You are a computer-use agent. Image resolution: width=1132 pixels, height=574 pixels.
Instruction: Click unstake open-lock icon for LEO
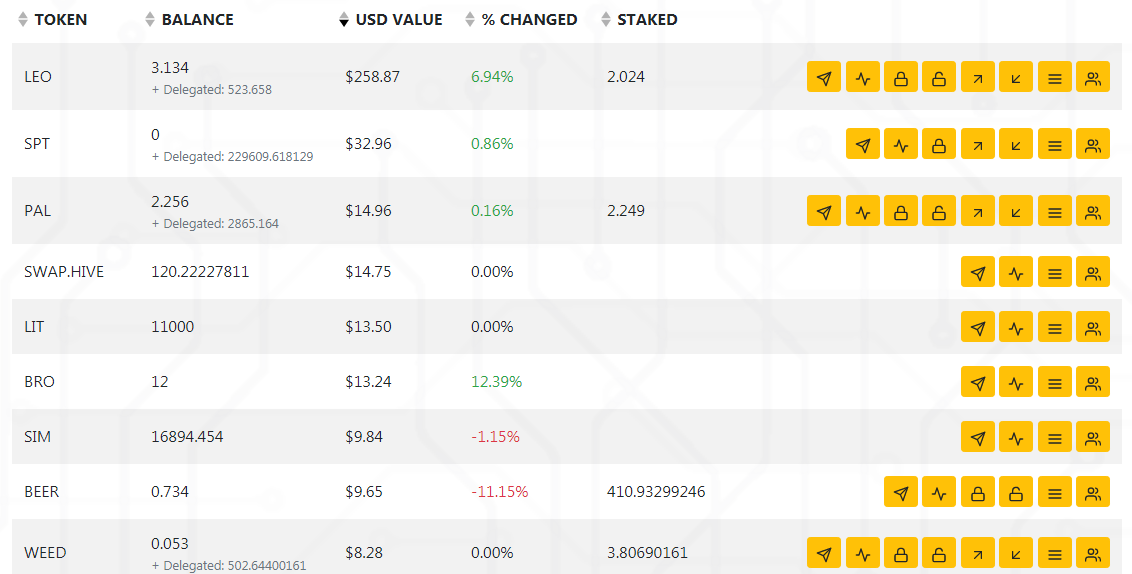pyautogui.click(x=939, y=77)
